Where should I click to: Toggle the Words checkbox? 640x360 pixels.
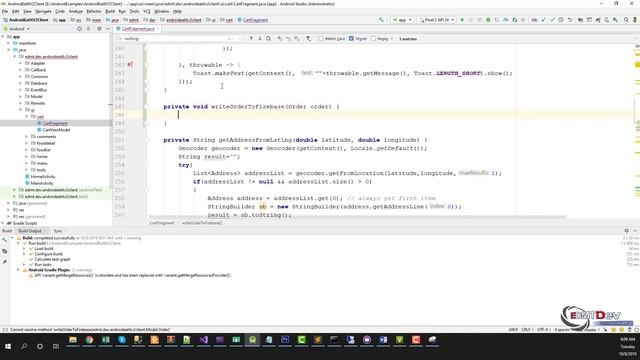(351, 38)
